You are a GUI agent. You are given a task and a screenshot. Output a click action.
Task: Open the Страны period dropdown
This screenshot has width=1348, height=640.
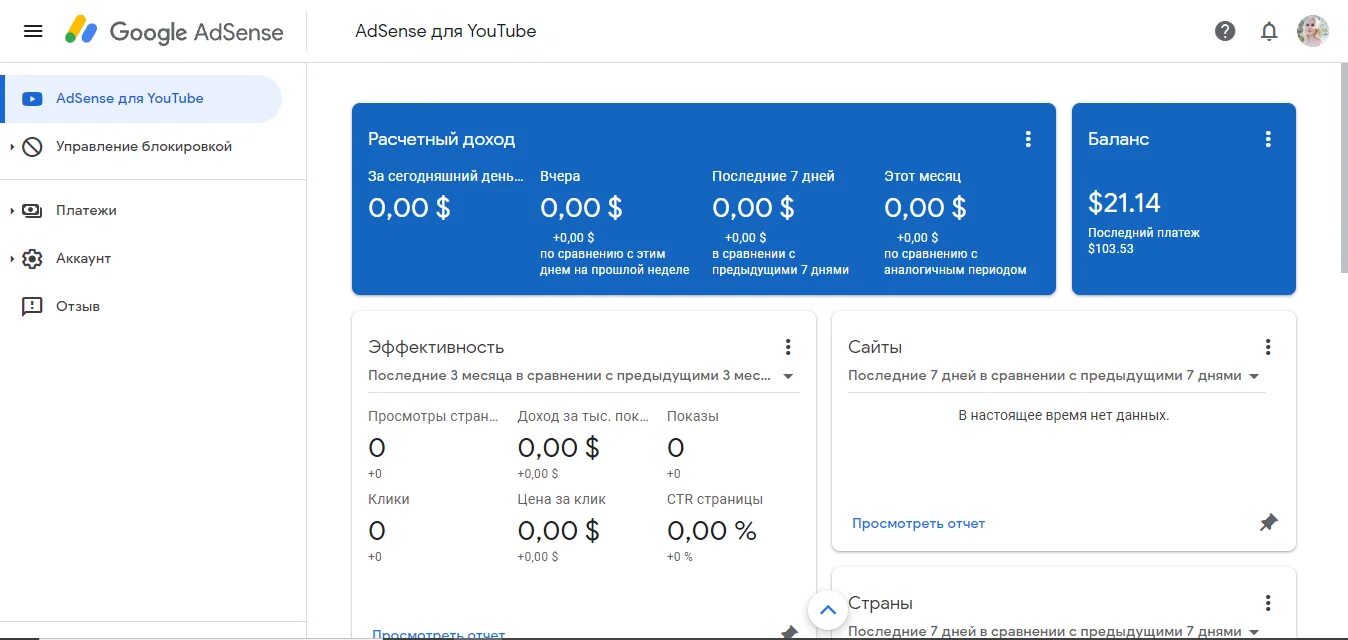(x=1055, y=631)
